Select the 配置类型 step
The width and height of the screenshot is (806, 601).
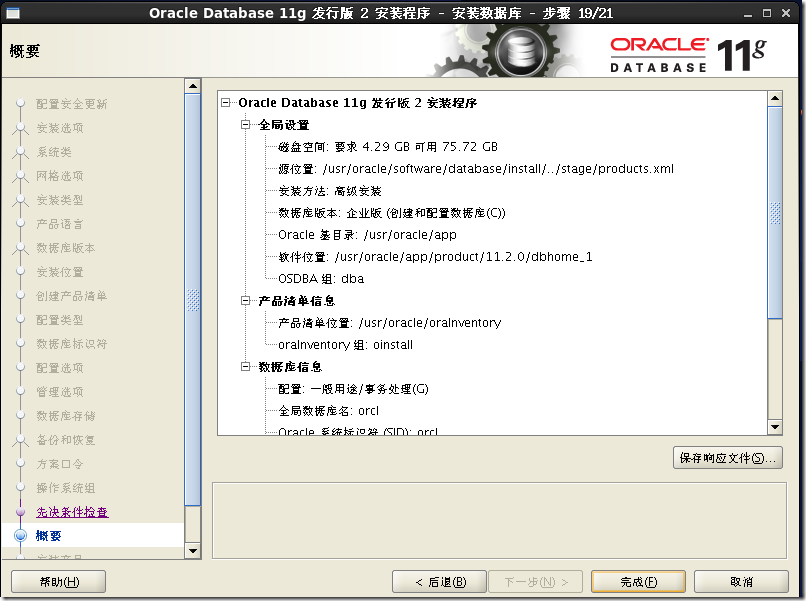pos(60,320)
